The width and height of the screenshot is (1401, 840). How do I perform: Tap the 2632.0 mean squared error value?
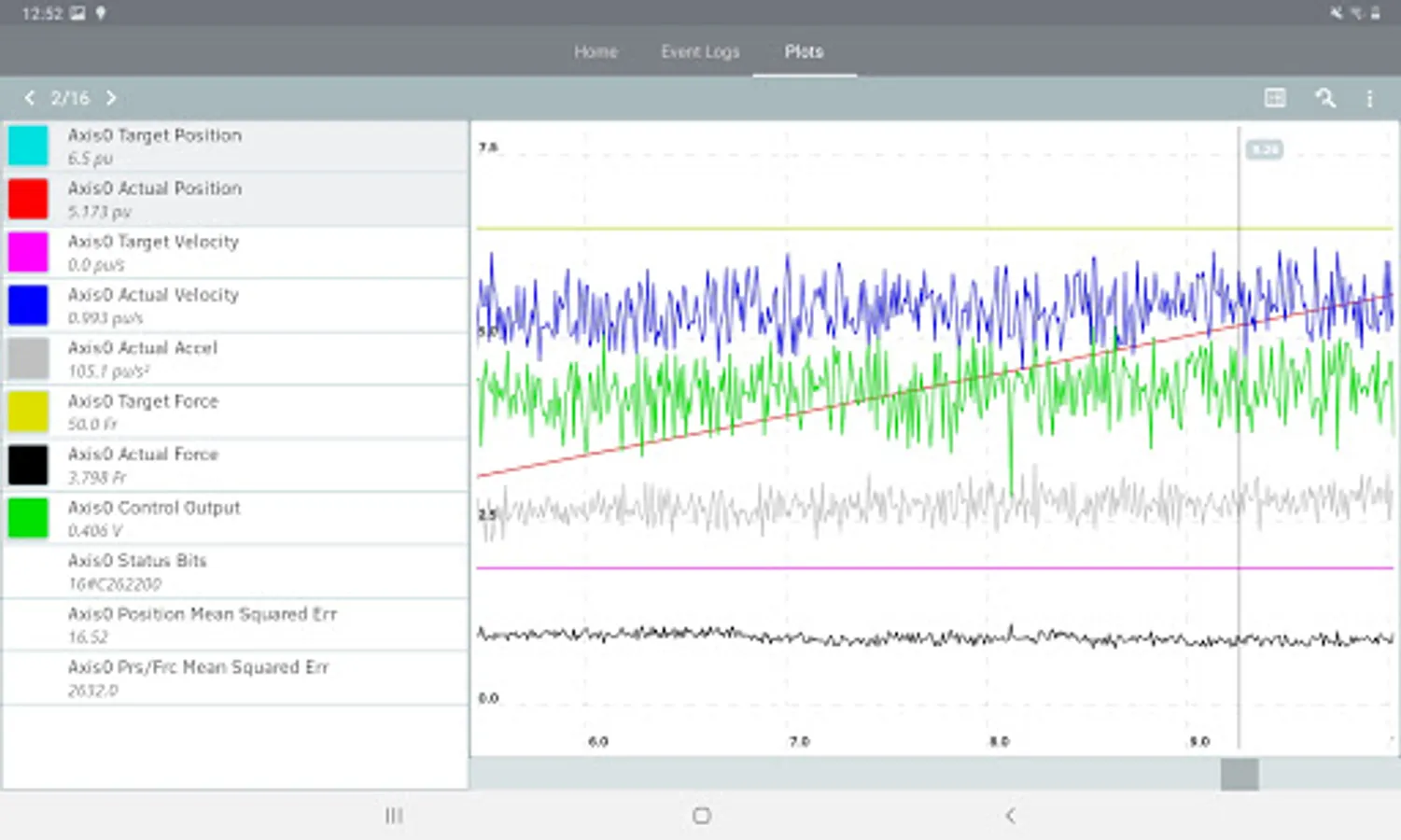92,691
